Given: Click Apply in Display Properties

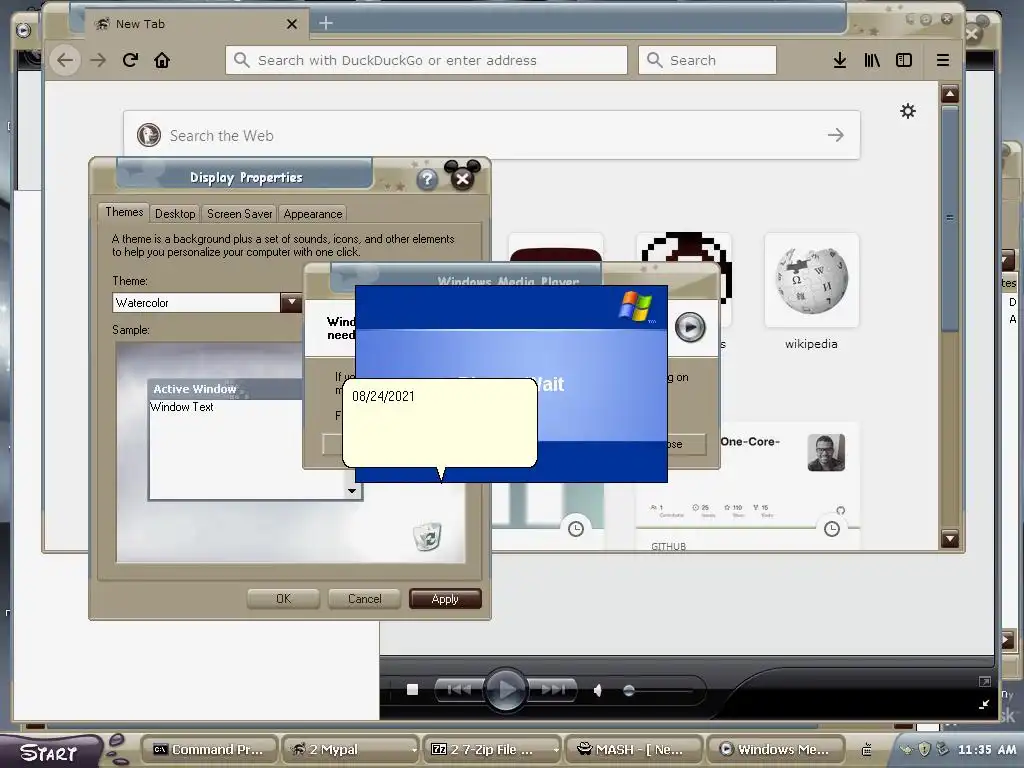Looking at the screenshot, I should click(x=445, y=599).
